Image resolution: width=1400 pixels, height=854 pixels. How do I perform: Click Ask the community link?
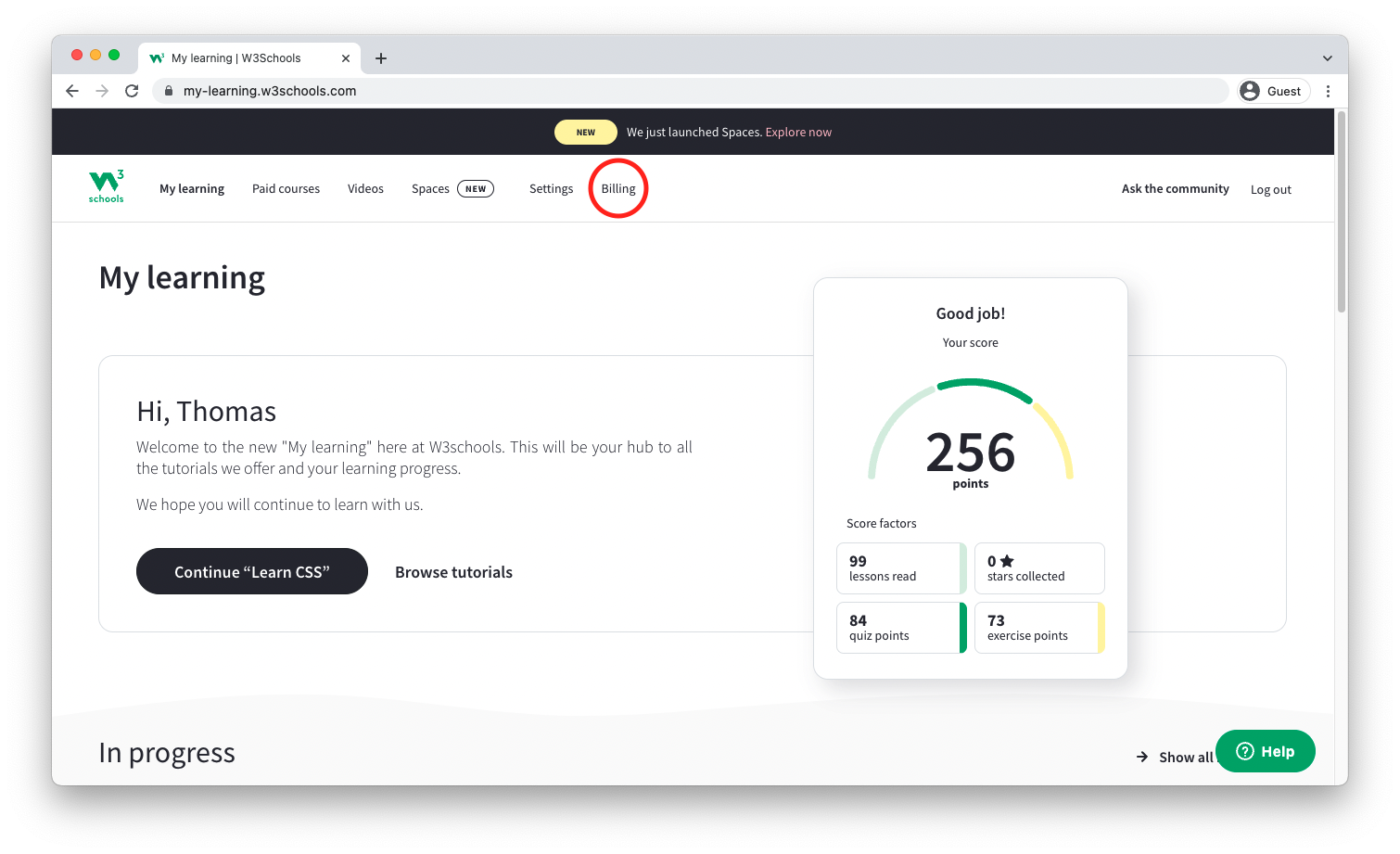(1176, 189)
